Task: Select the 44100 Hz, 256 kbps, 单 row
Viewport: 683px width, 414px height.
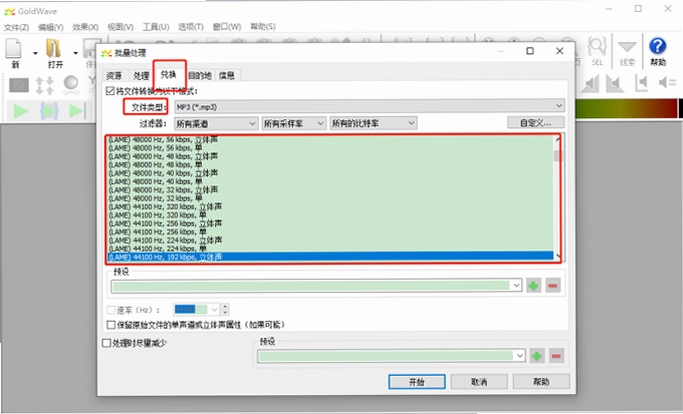Action: [331, 232]
